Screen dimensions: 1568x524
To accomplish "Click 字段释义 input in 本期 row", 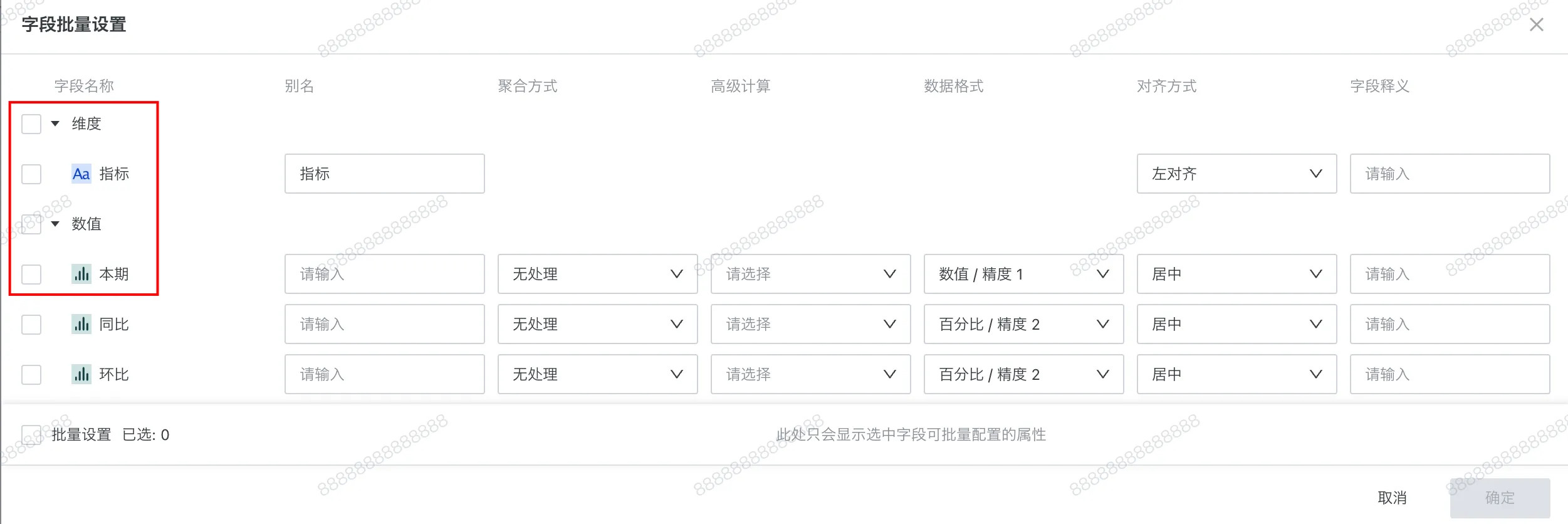I will click(1449, 274).
